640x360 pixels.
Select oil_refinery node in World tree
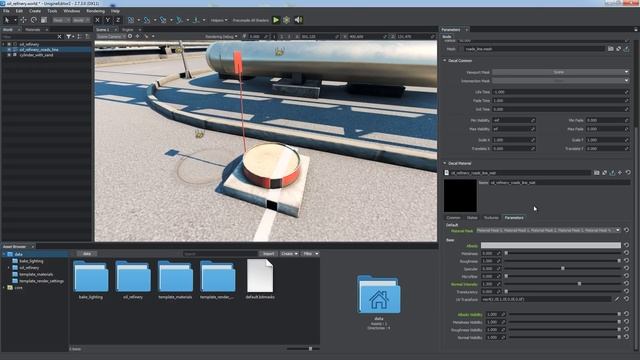[29, 44]
